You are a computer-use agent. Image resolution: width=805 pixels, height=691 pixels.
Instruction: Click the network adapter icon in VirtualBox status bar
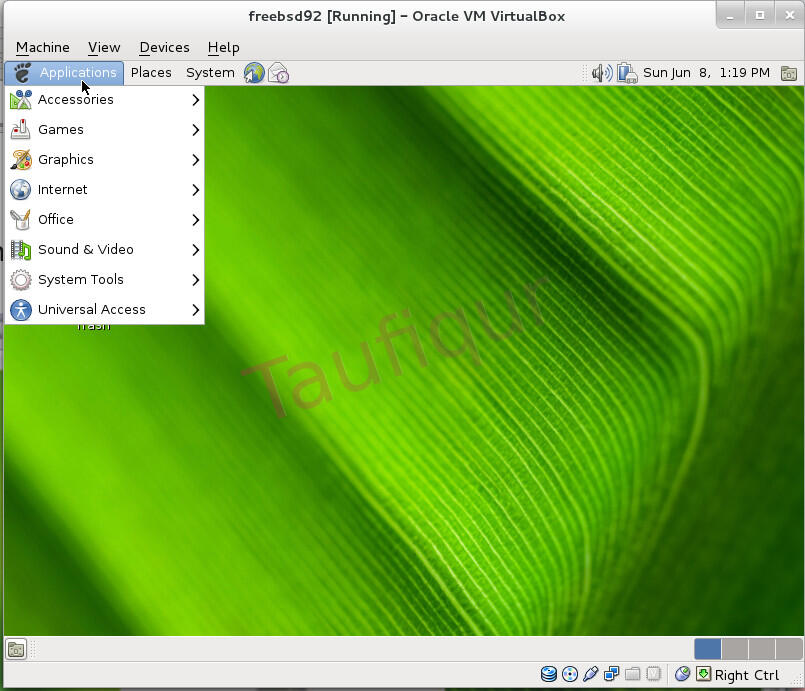(611, 674)
